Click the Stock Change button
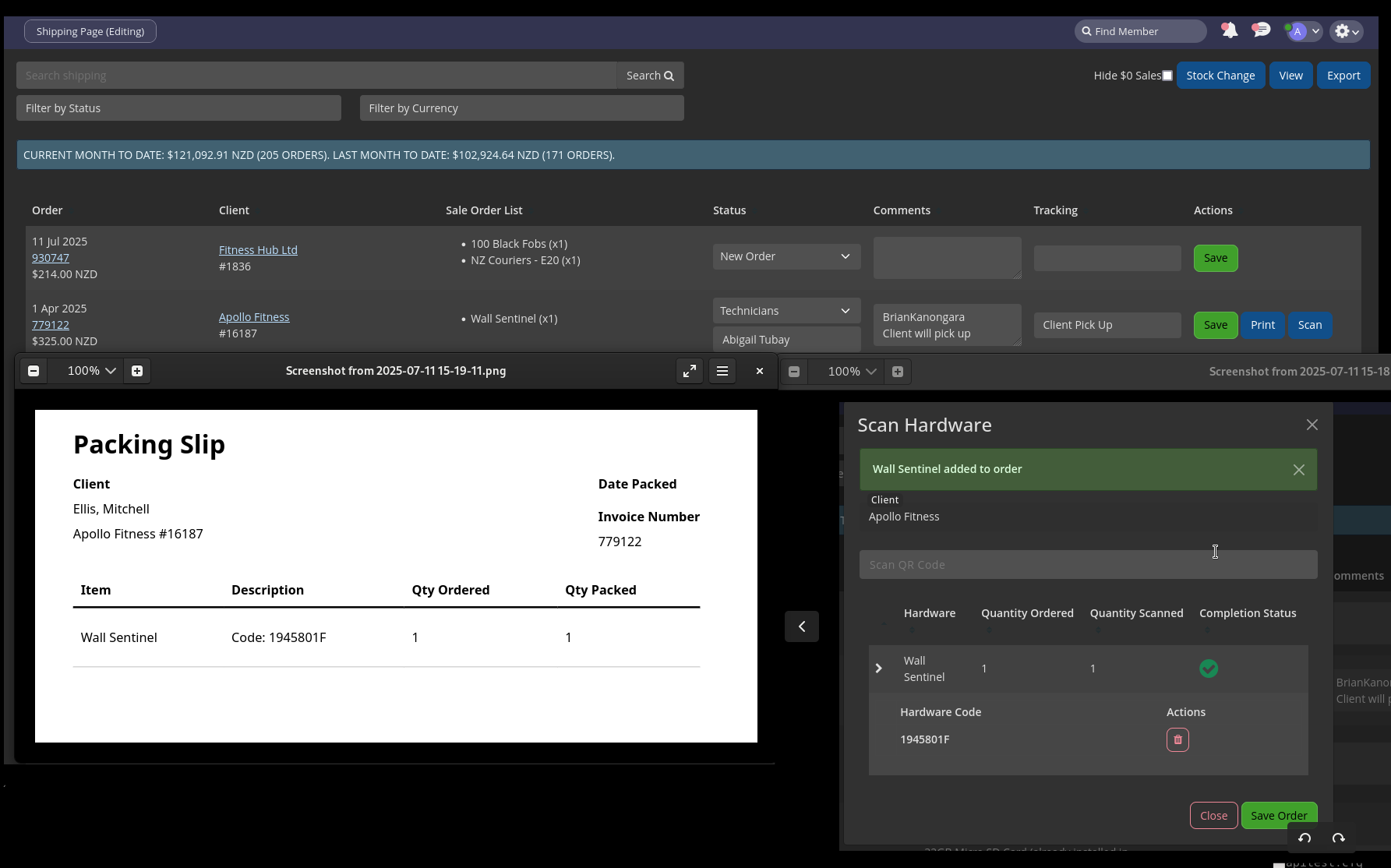The height and width of the screenshot is (868, 1391). [x=1220, y=76]
